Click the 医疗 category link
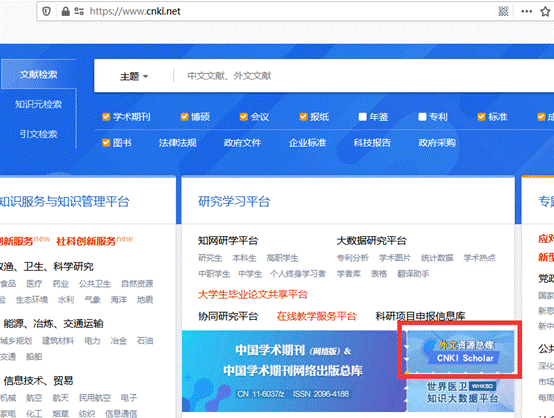The image size is (554, 418). click(34, 284)
